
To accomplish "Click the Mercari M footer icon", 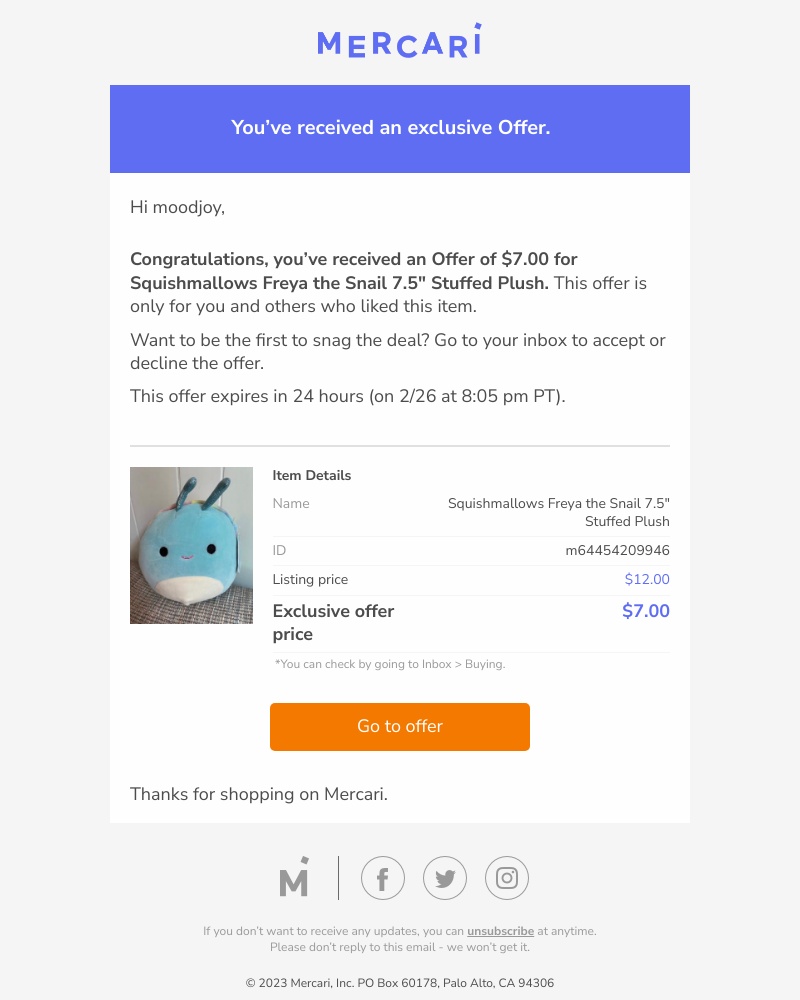I will click(x=293, y=878).
